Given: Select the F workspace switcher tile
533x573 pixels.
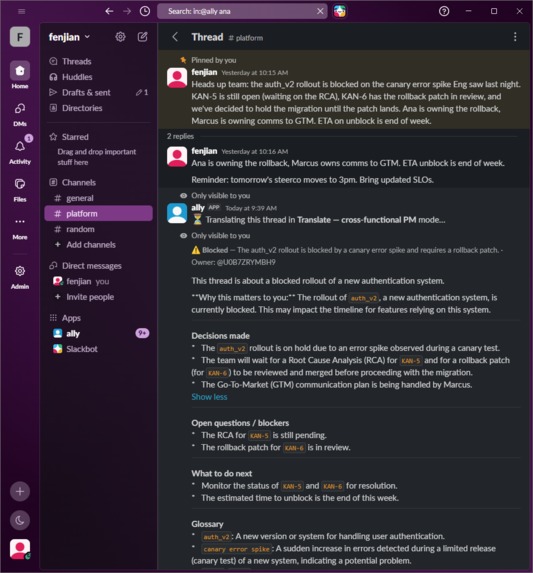Looking at the screenshot, I should click(x=20, y=37).
